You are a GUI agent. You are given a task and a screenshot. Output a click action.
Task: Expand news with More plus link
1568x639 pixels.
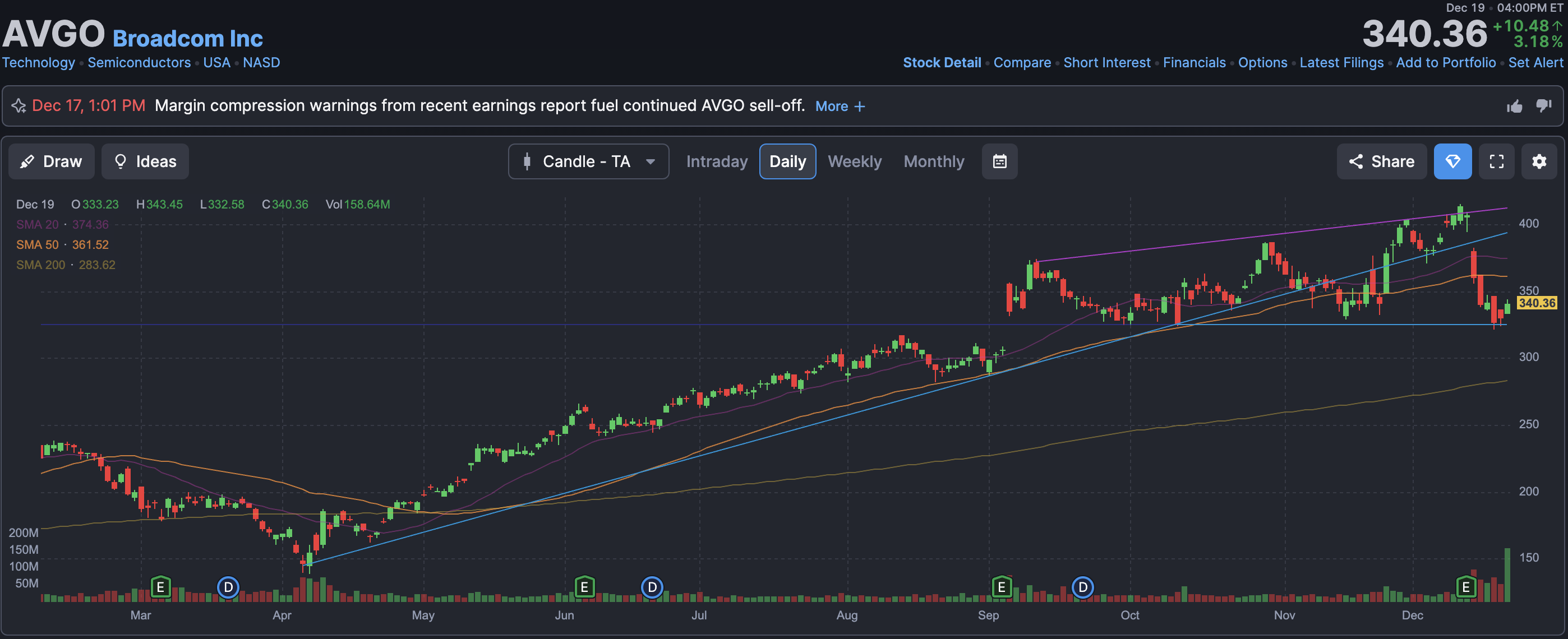pos(840,106)
